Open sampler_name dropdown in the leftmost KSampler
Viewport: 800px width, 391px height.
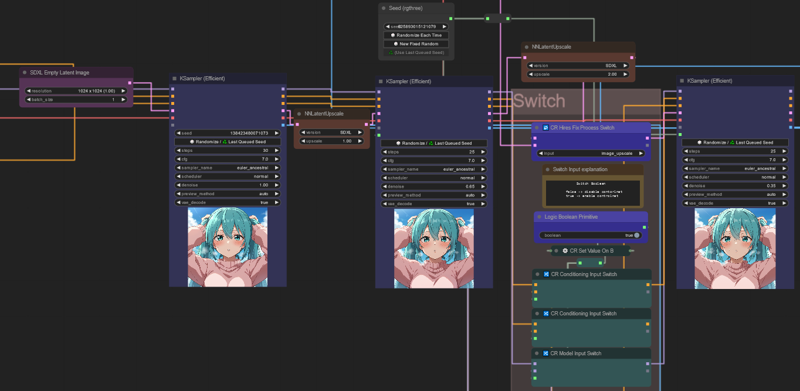228,168
